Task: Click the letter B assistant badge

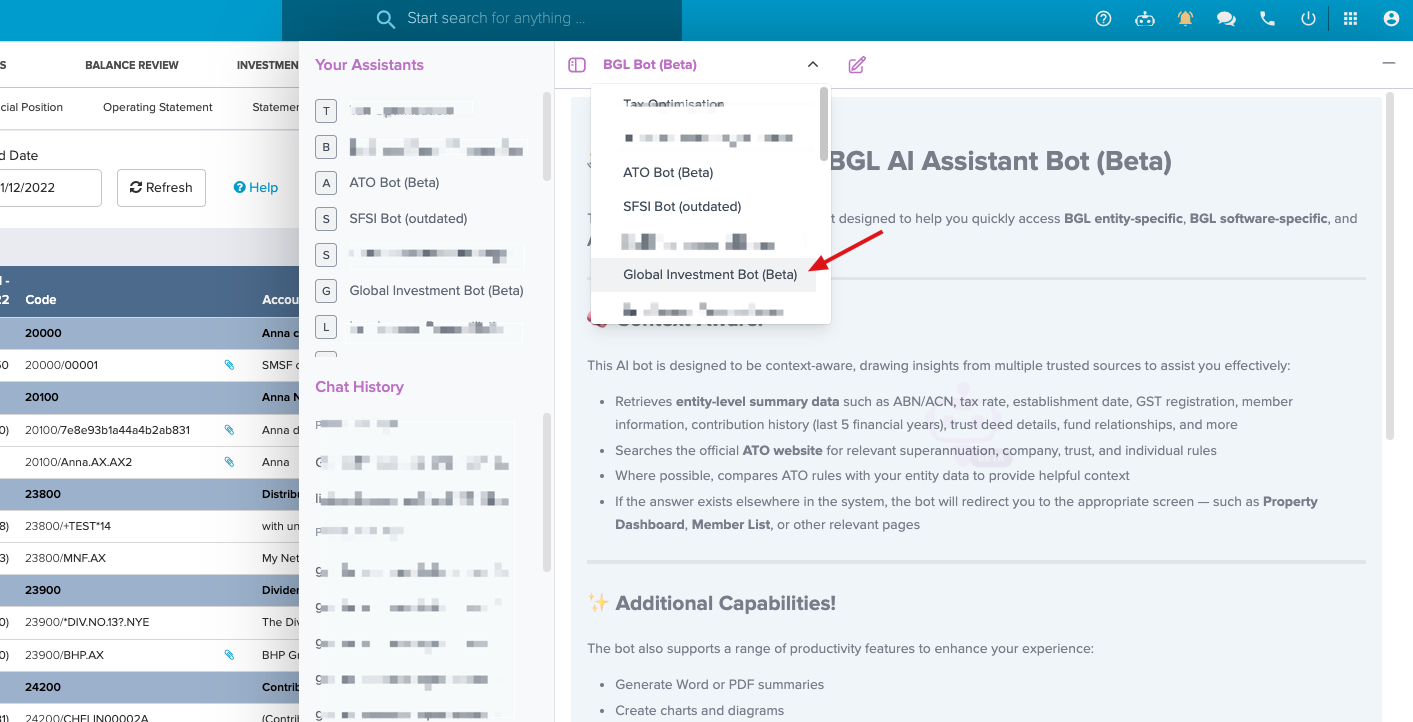Action: click(x=325, y=147)
